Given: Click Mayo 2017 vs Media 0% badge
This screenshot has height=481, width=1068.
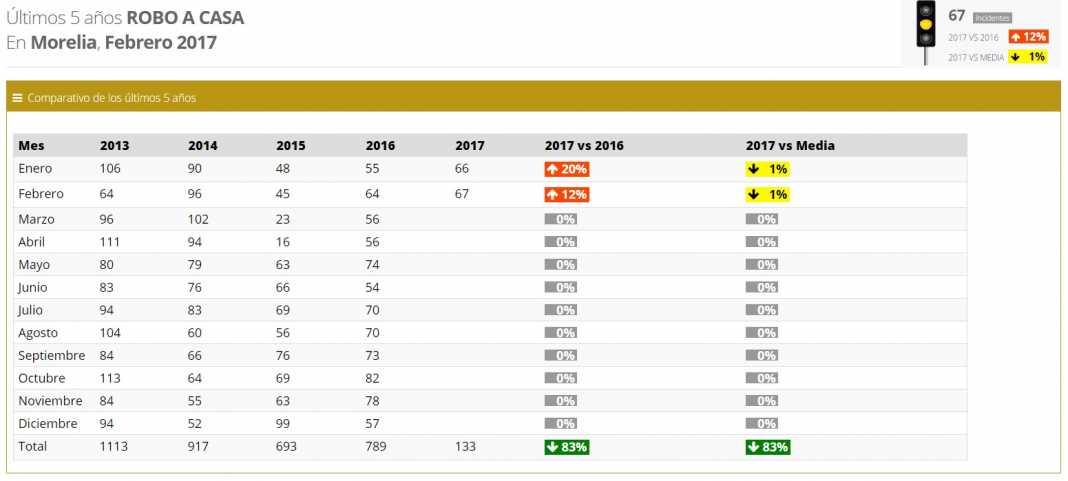Looking at the screenshot, I should (x=761, y=264).
